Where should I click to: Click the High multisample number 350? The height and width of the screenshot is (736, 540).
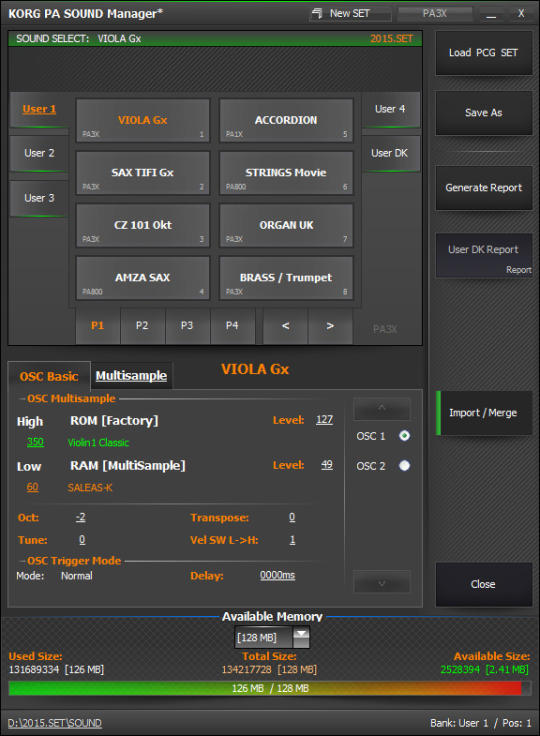coord(35,442)
